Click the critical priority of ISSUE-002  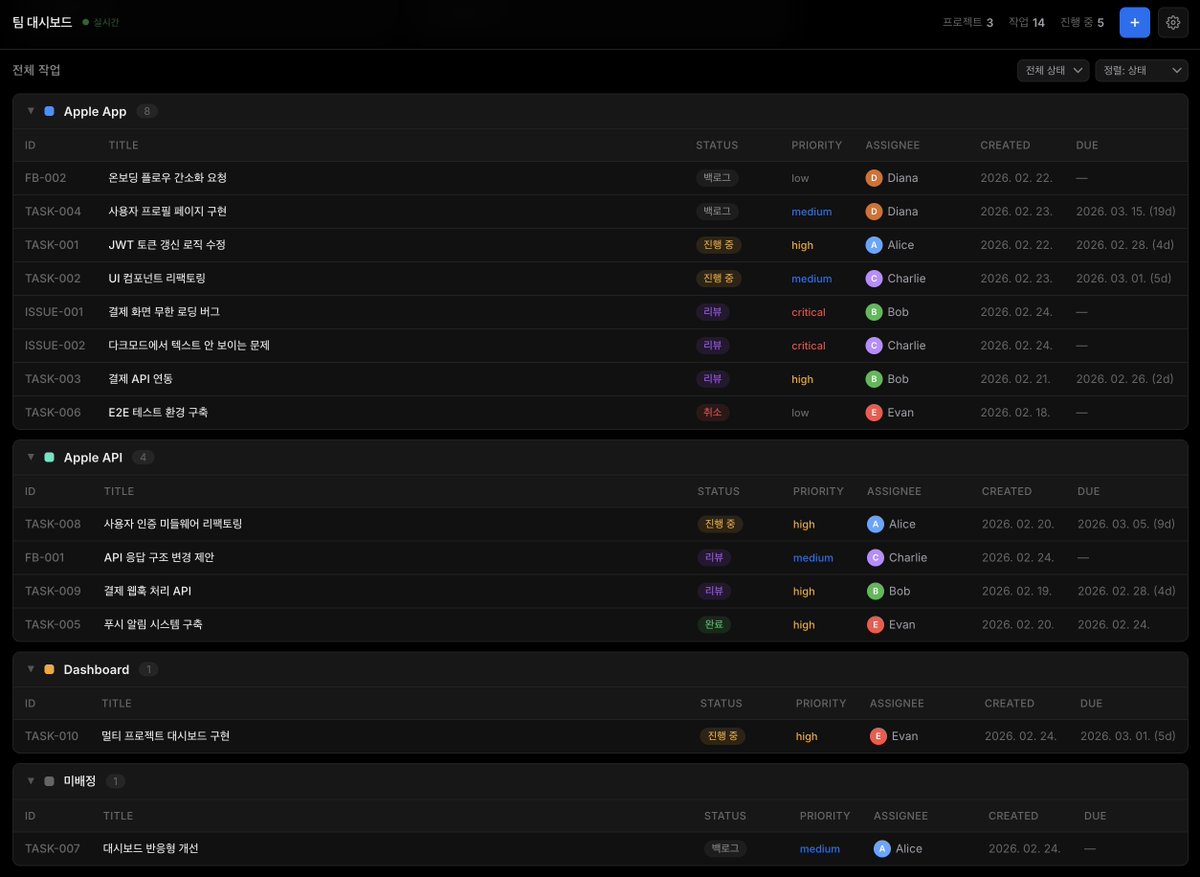click(x=809, y=345)
